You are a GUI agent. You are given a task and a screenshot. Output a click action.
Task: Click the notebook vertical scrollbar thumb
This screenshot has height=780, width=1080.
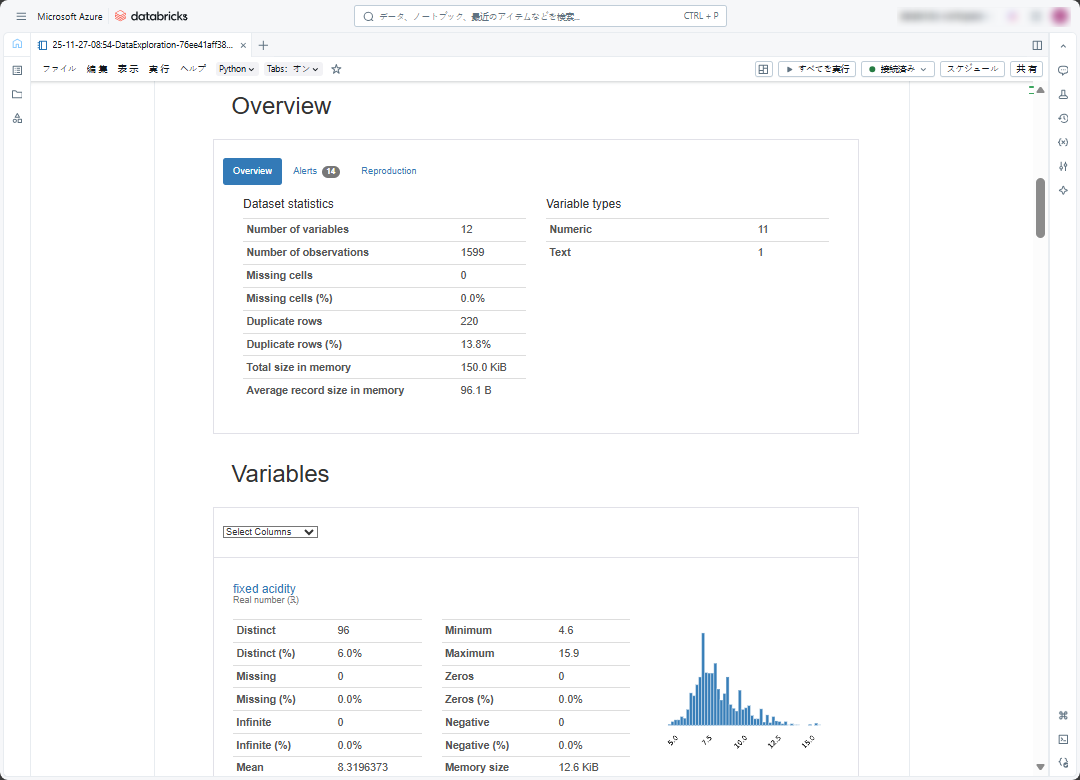click(1040, 208)
